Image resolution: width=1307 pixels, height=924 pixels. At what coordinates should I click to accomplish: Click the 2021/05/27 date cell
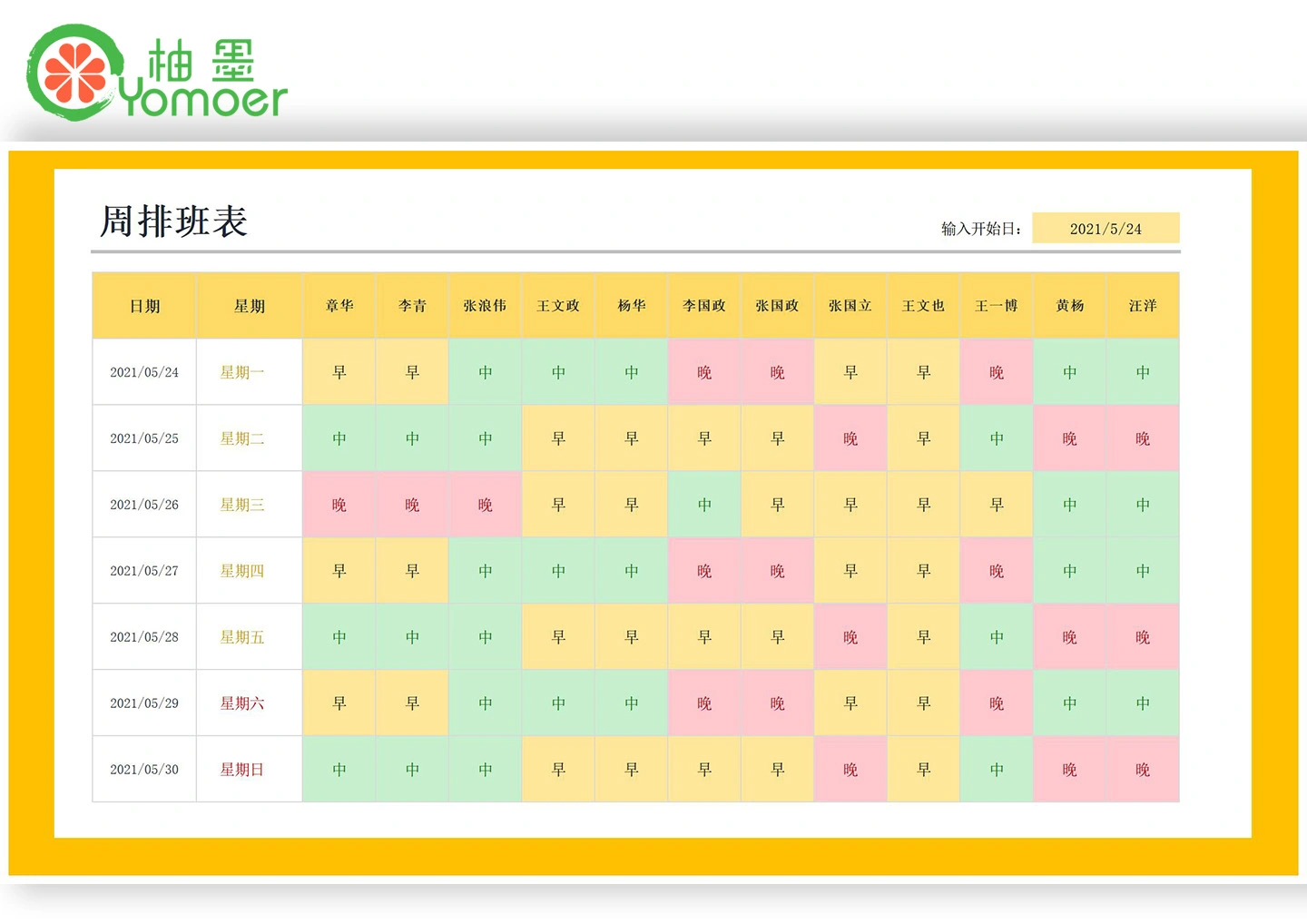(x=144, y=571)
